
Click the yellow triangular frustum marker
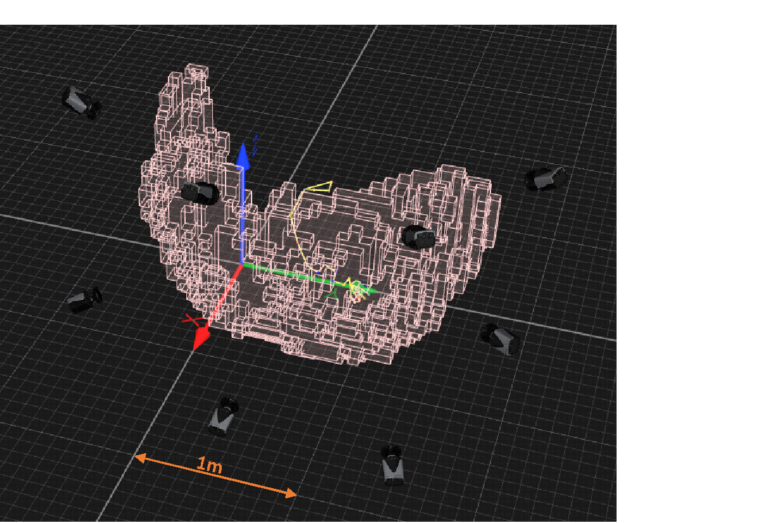(319, 187)
